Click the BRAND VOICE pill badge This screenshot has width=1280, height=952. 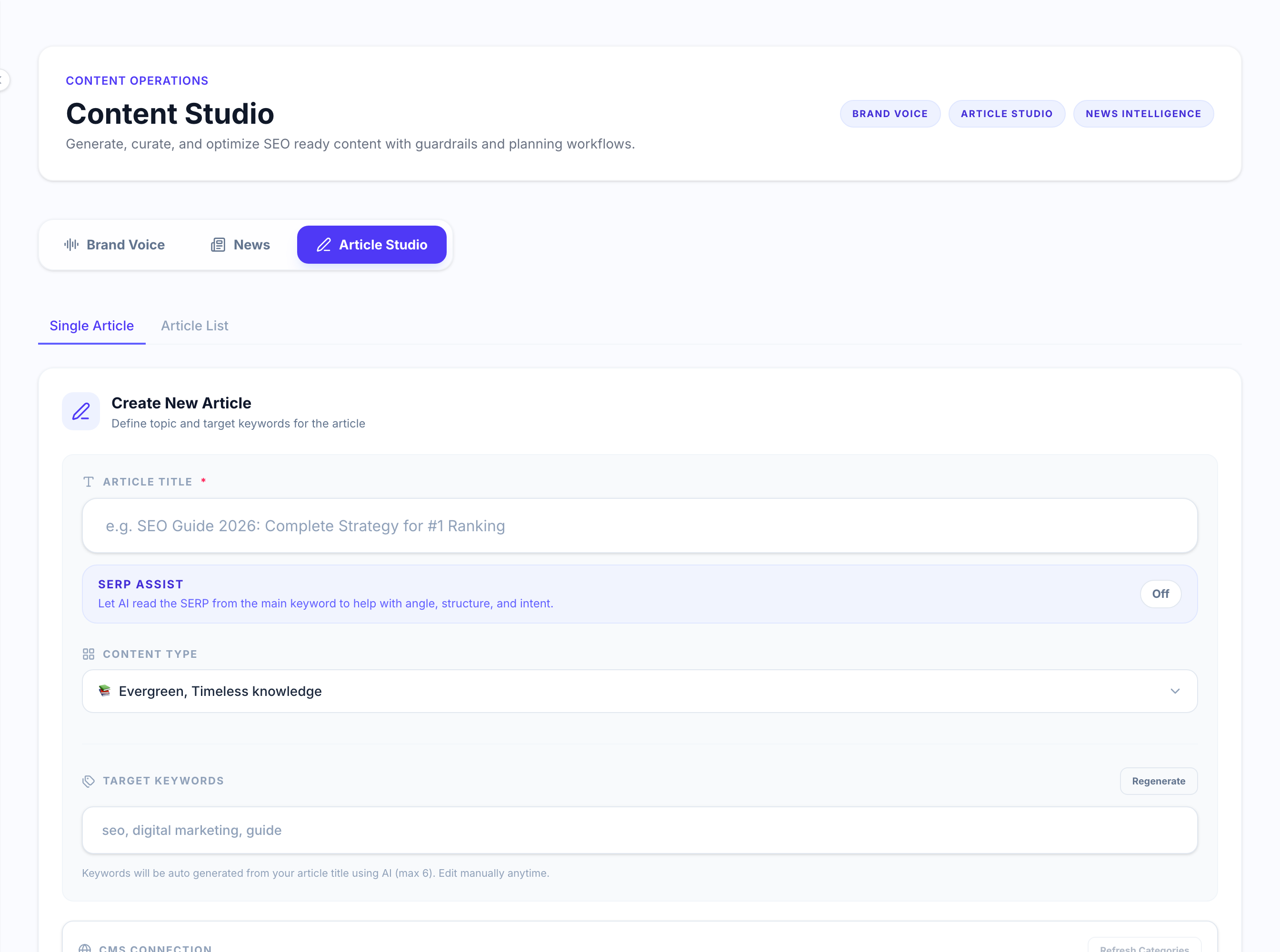click(890, 113)
